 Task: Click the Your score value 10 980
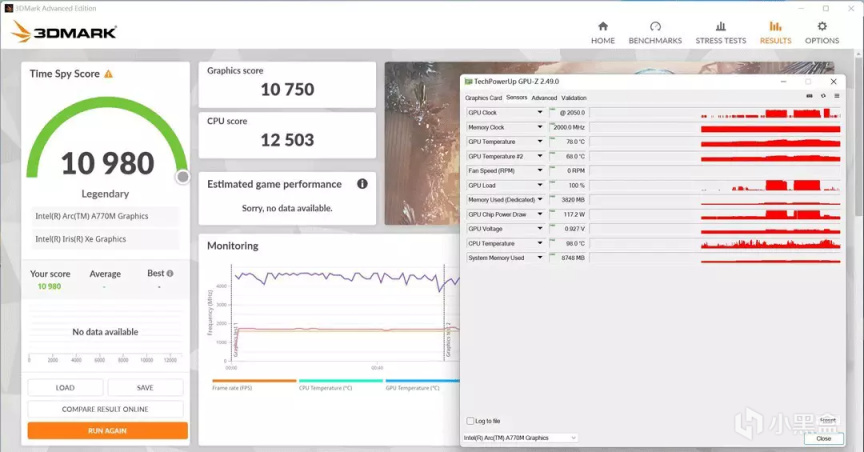(50, 287)
